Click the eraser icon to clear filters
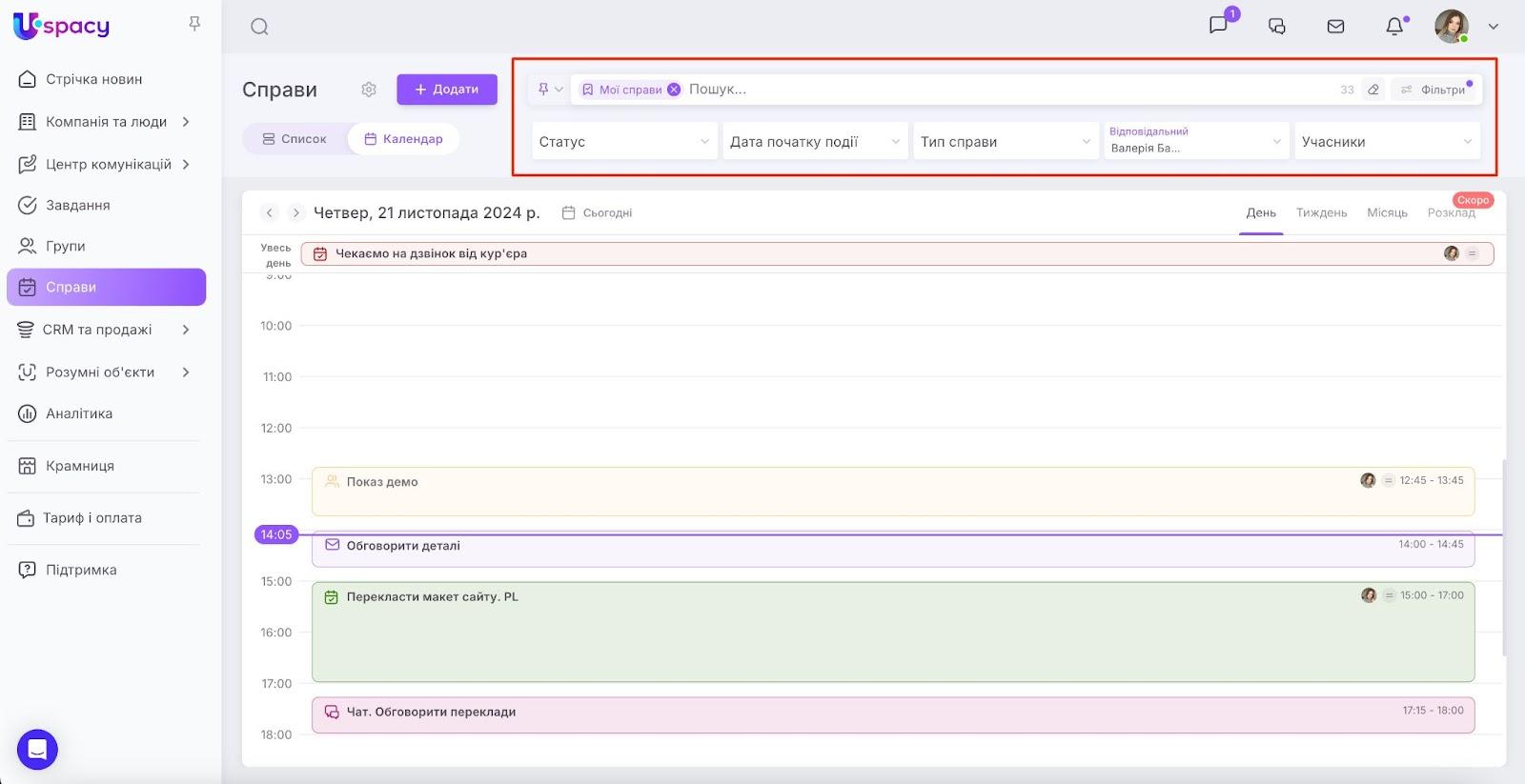This screenshot has width=1525, height=784. [x=1373, y=90]
